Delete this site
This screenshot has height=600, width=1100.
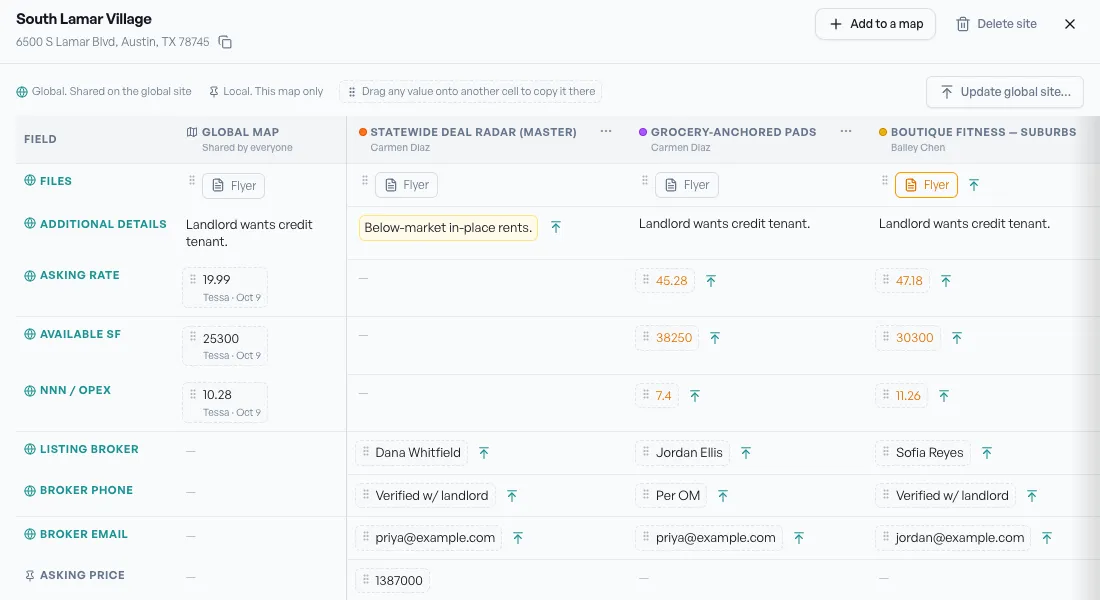tap(996, 24)
